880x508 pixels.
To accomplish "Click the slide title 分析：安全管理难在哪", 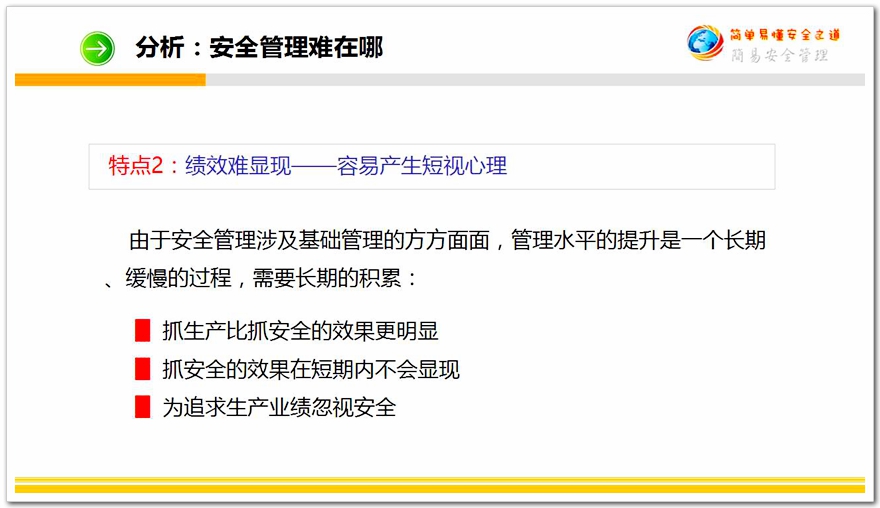I will pos(259,47).
